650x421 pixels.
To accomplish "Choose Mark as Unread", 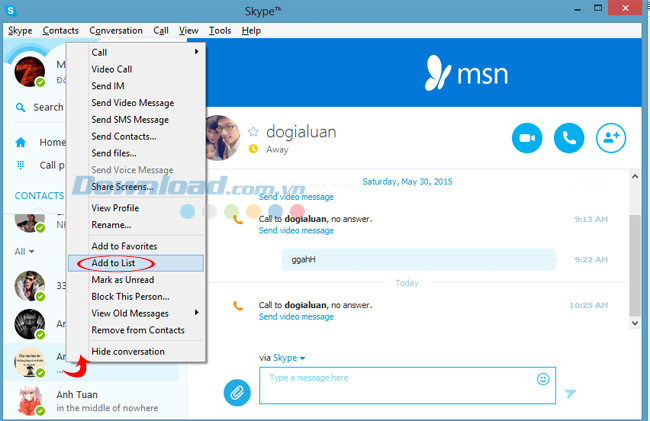I will point(136,280).
